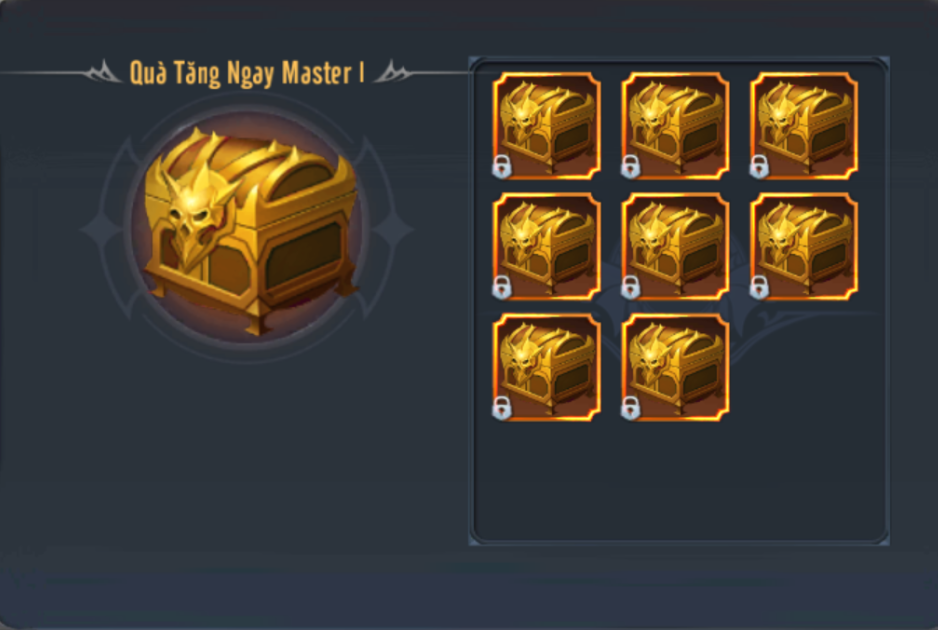Click lock badge on center middle-row chest
Viewport: 938px width, 630px height.
tap(631, 288)
